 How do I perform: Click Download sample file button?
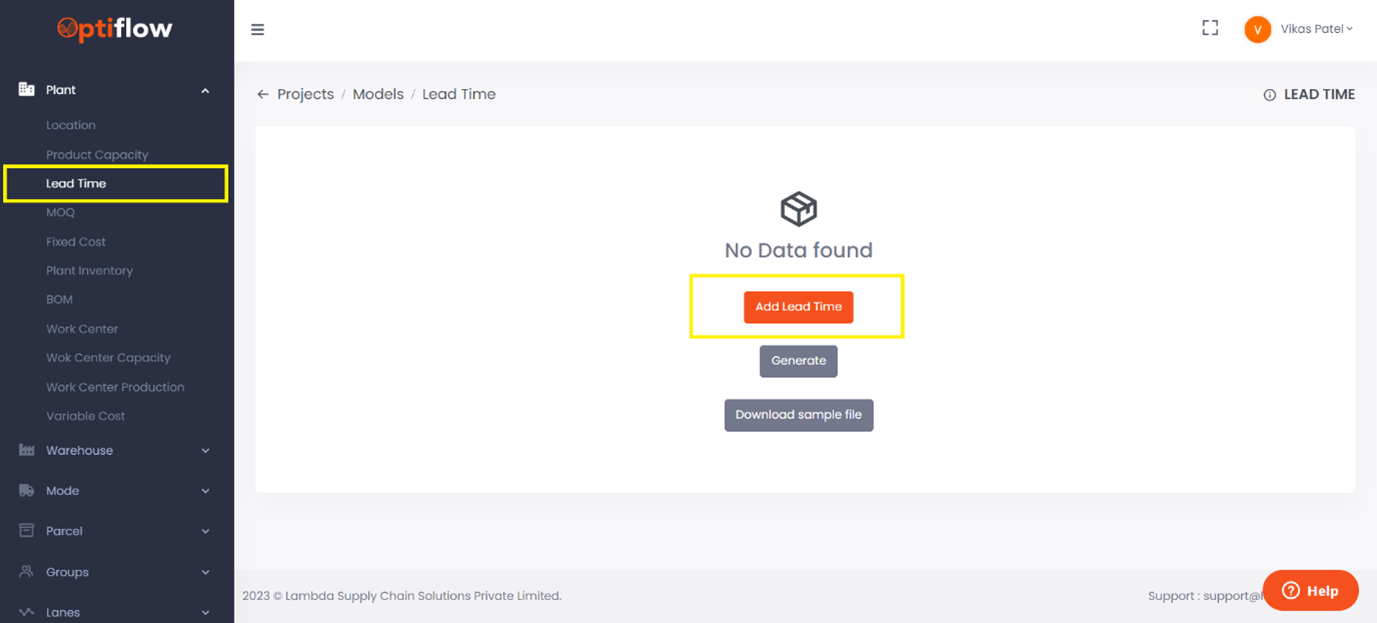798,415
